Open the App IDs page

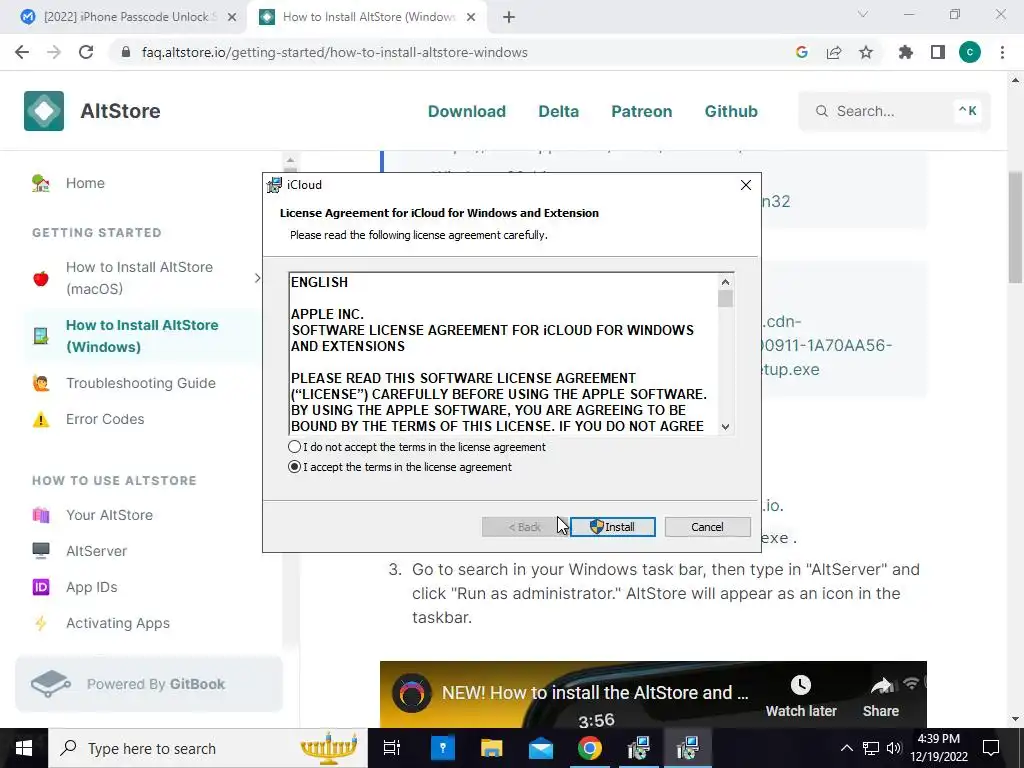pyautogui.click(x=91, y=587)
